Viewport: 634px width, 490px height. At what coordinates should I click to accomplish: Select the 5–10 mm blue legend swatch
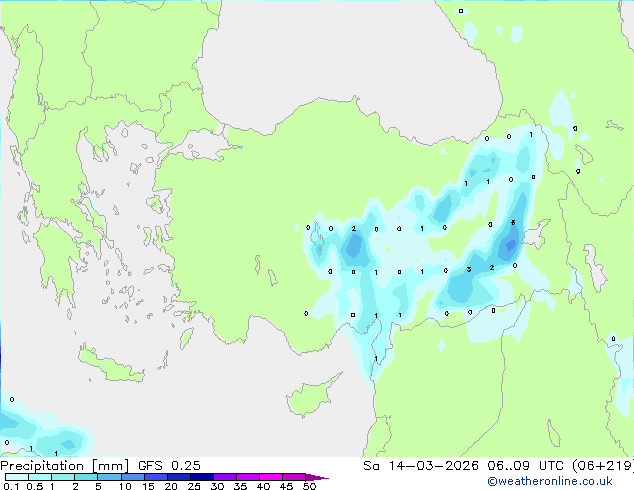109,477
